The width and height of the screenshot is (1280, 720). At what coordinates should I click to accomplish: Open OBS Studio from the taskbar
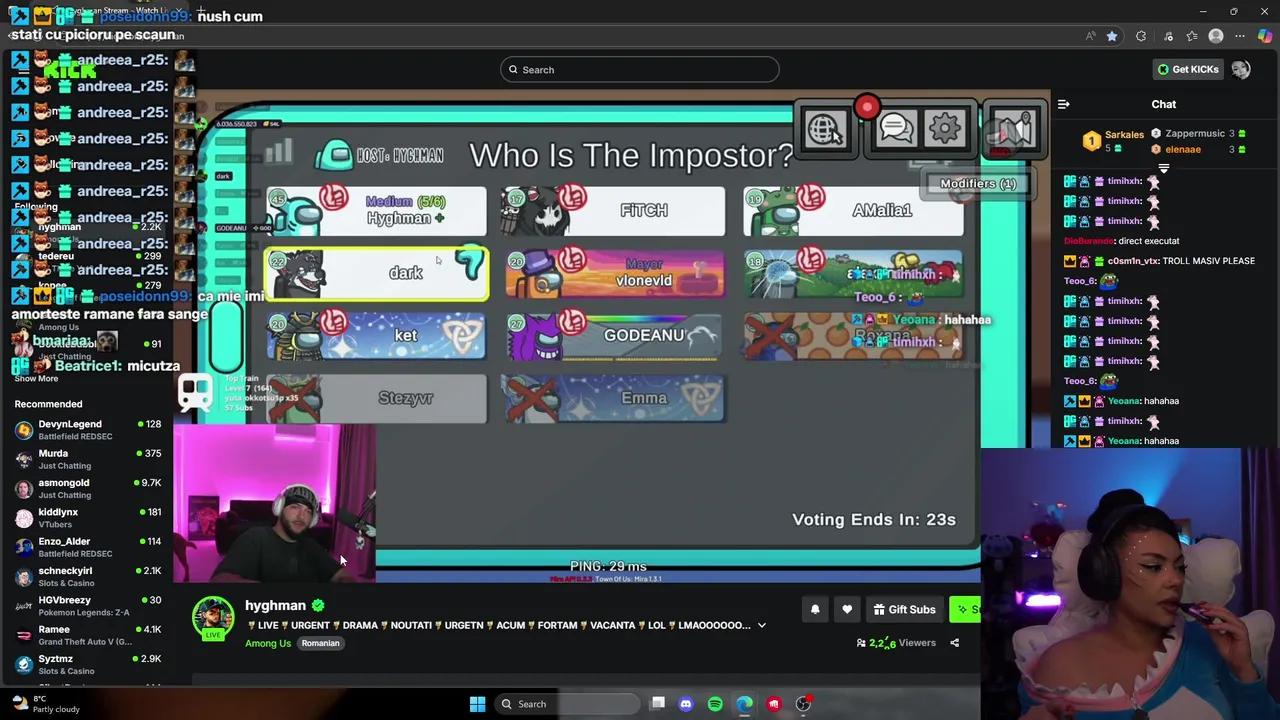point(803,704)
